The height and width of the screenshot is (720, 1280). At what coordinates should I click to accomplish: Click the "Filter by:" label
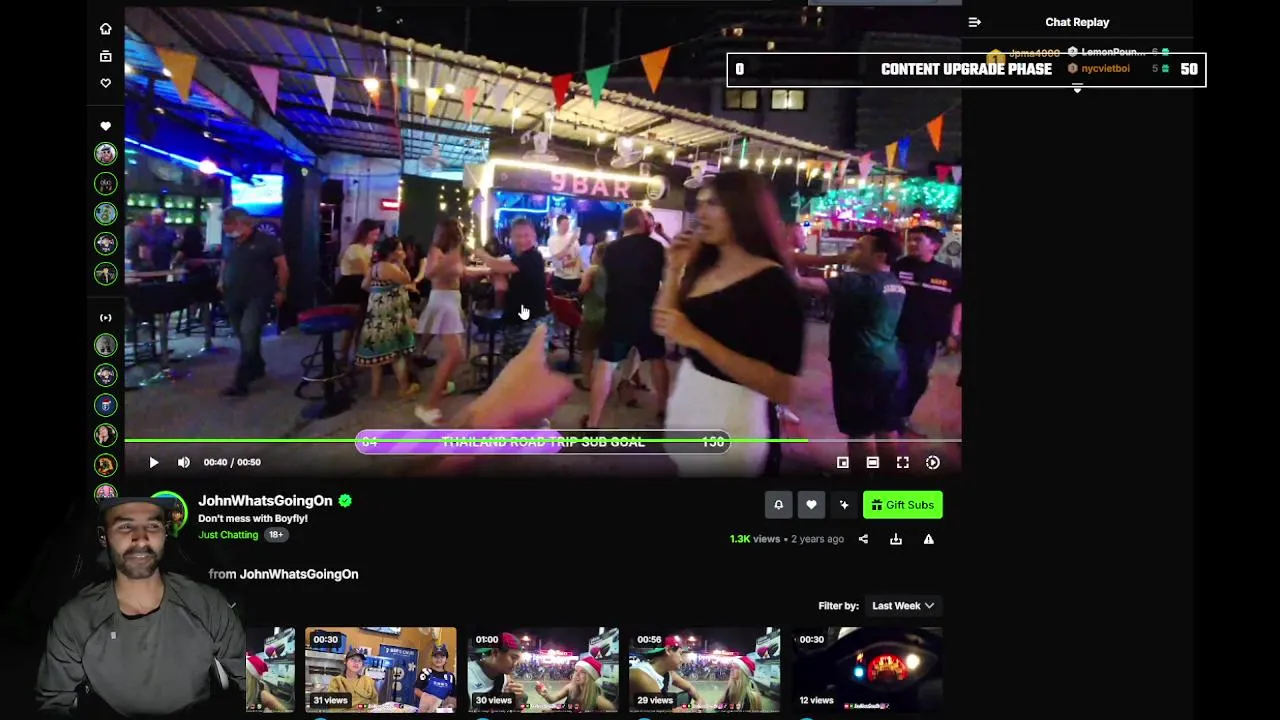coord(838,606)
